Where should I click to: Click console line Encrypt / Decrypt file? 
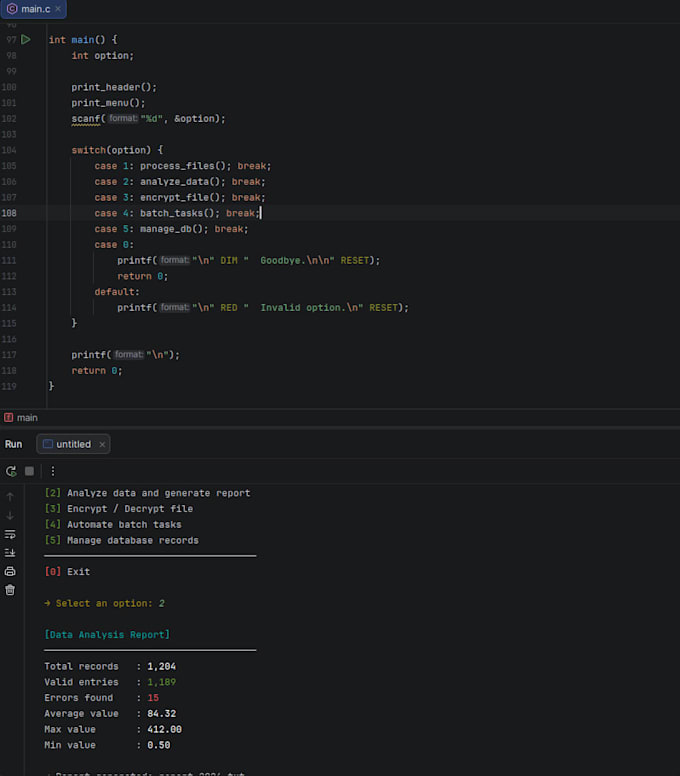[119, 509]
